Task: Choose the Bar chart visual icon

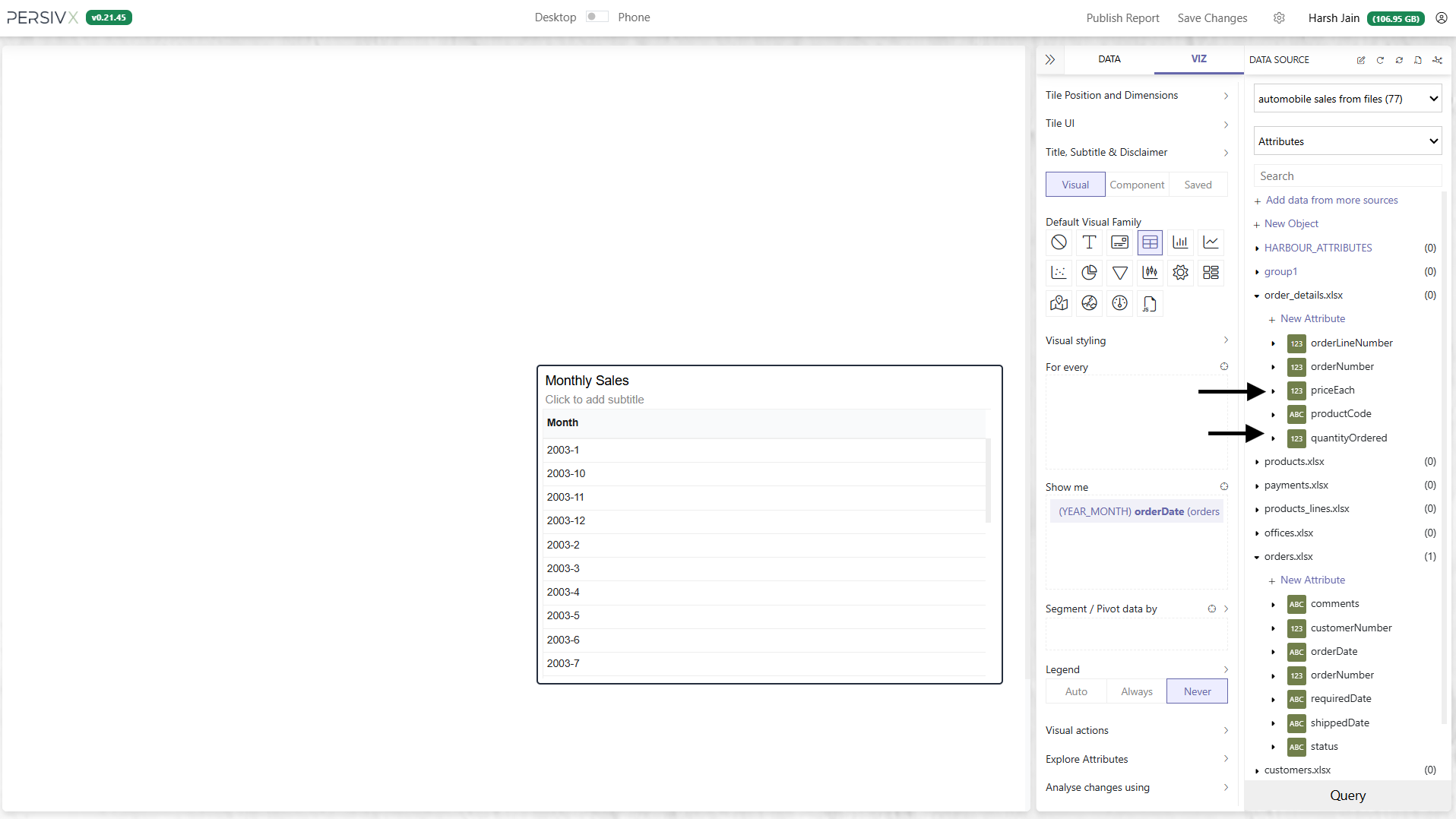Action: coord(1180,242)
